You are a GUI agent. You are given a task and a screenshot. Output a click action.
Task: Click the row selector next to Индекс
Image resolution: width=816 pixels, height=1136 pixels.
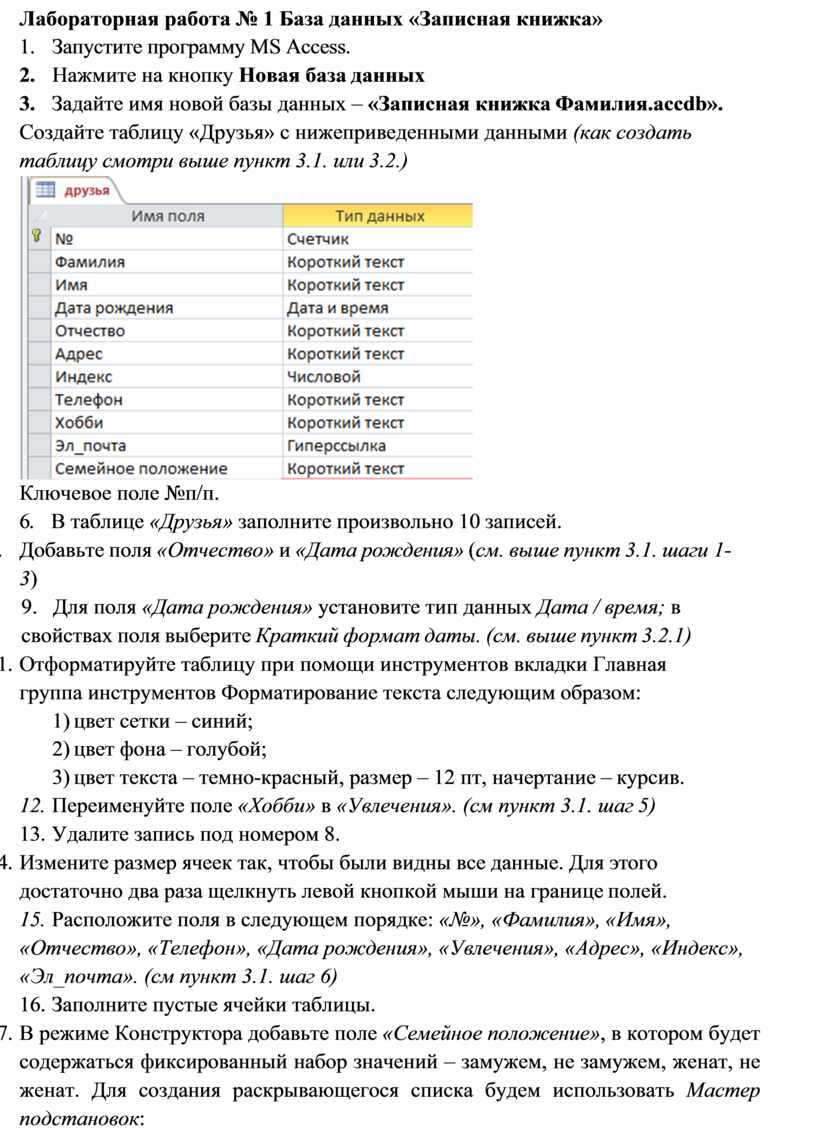tap(39, 377)
